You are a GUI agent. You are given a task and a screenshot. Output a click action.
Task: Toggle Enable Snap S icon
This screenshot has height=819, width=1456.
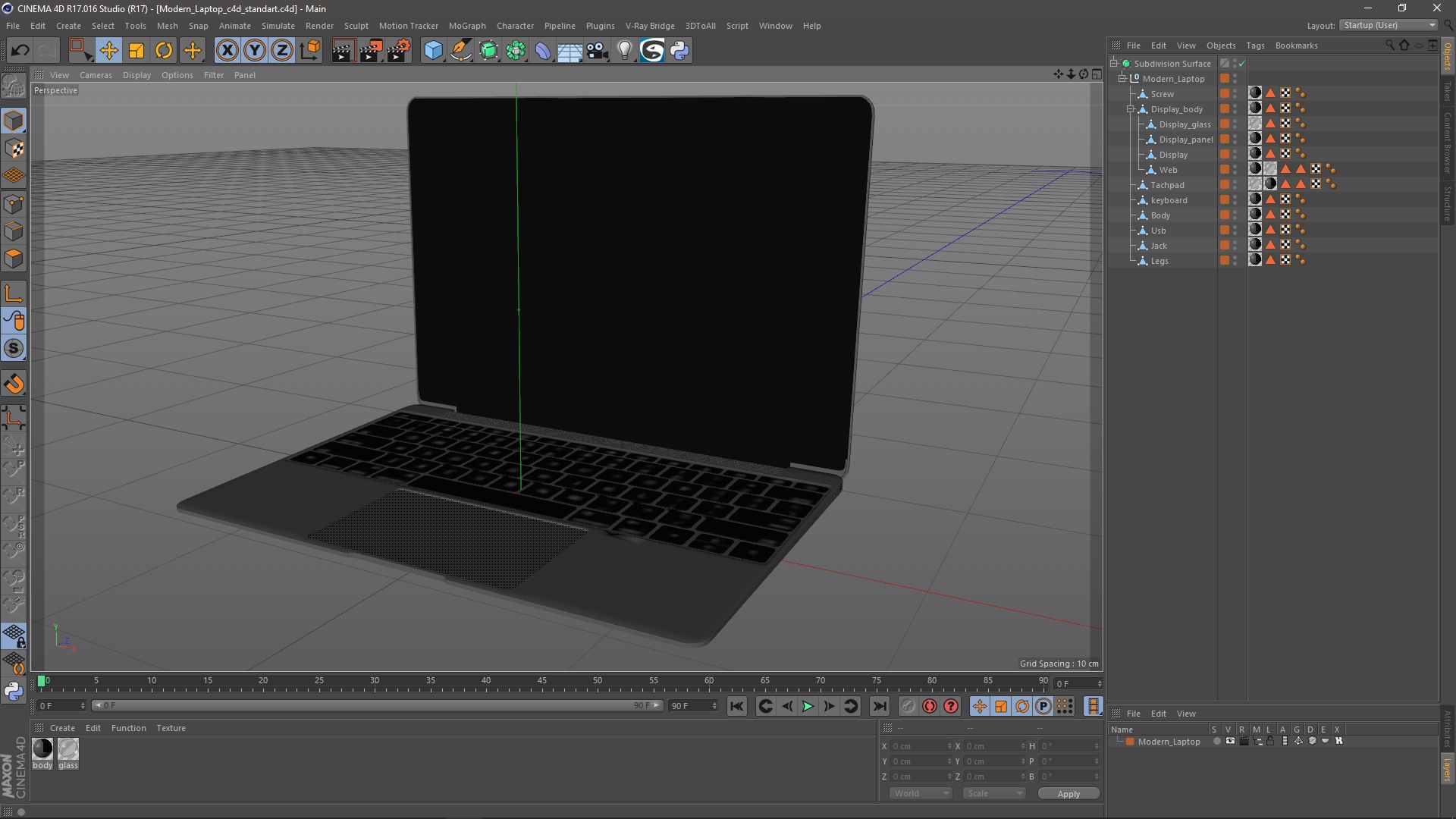click(14, 349)
